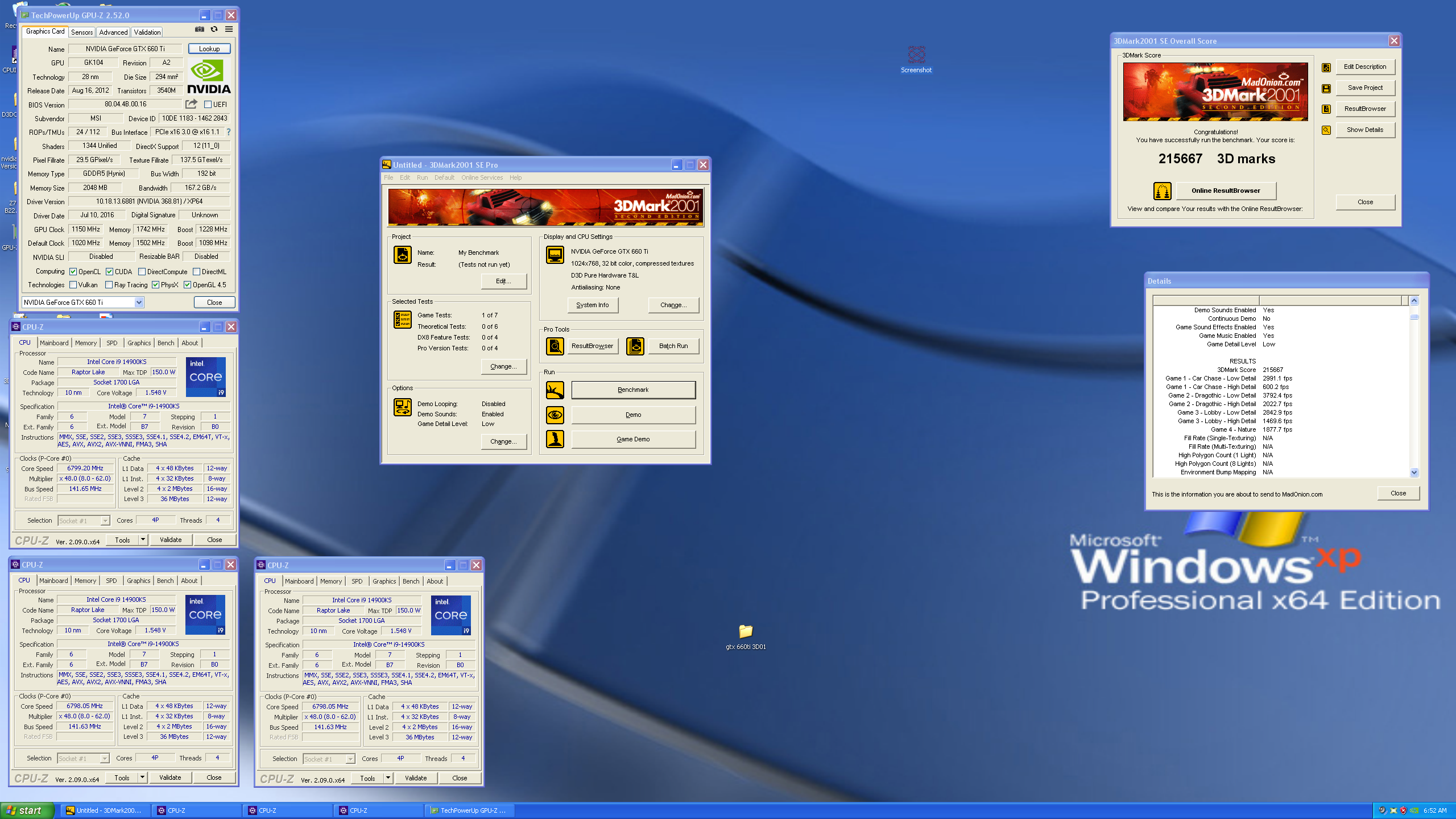This screenshot has height=819, width=1456.
Task: Click GPU-Z refresh icon
Action: coord(214,29)
